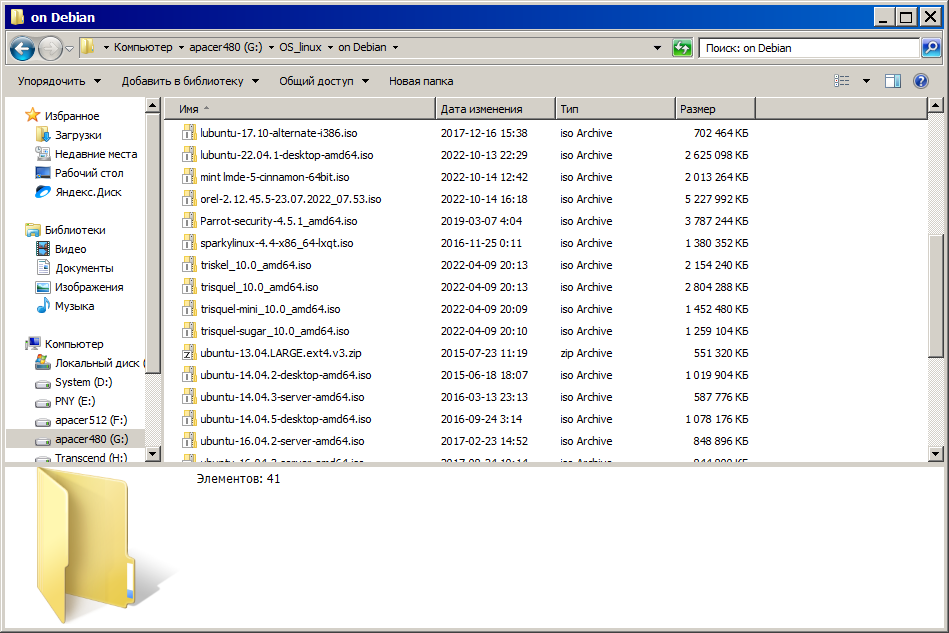This screenshot has width=949, height=633.
Task: Open 'Рабочий стол' in sidebar
Action: click(89, 173)
